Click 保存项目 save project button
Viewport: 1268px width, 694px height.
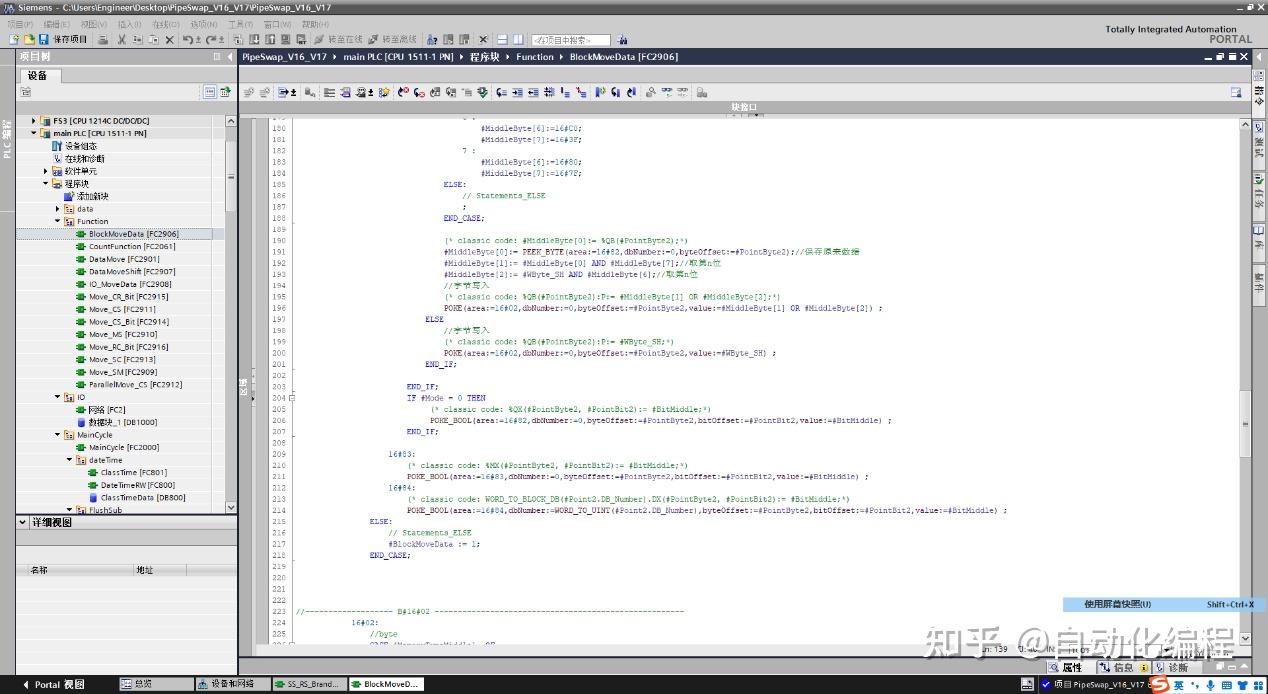[63, 39]
